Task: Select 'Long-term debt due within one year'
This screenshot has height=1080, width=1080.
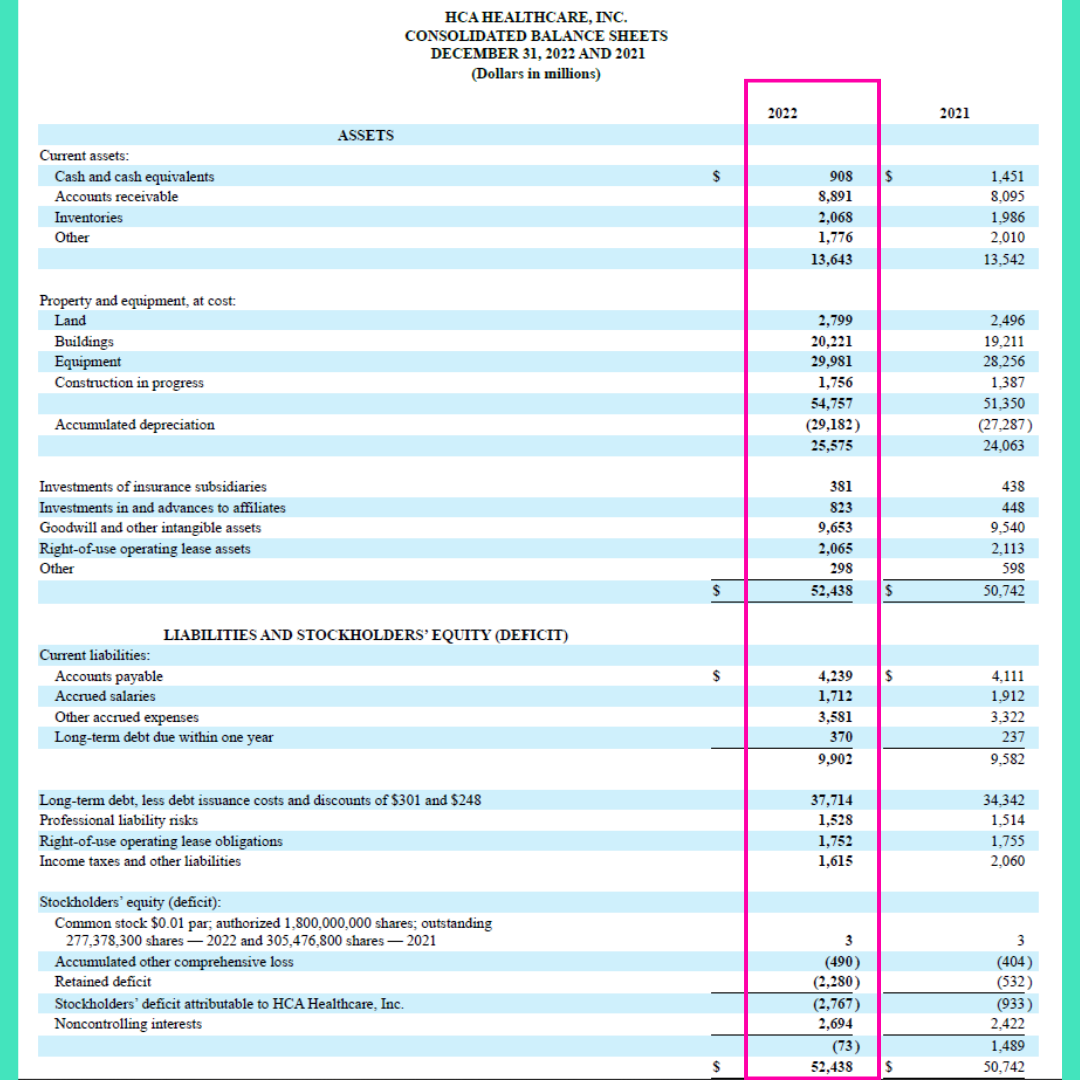Action: tap(164, 738)
